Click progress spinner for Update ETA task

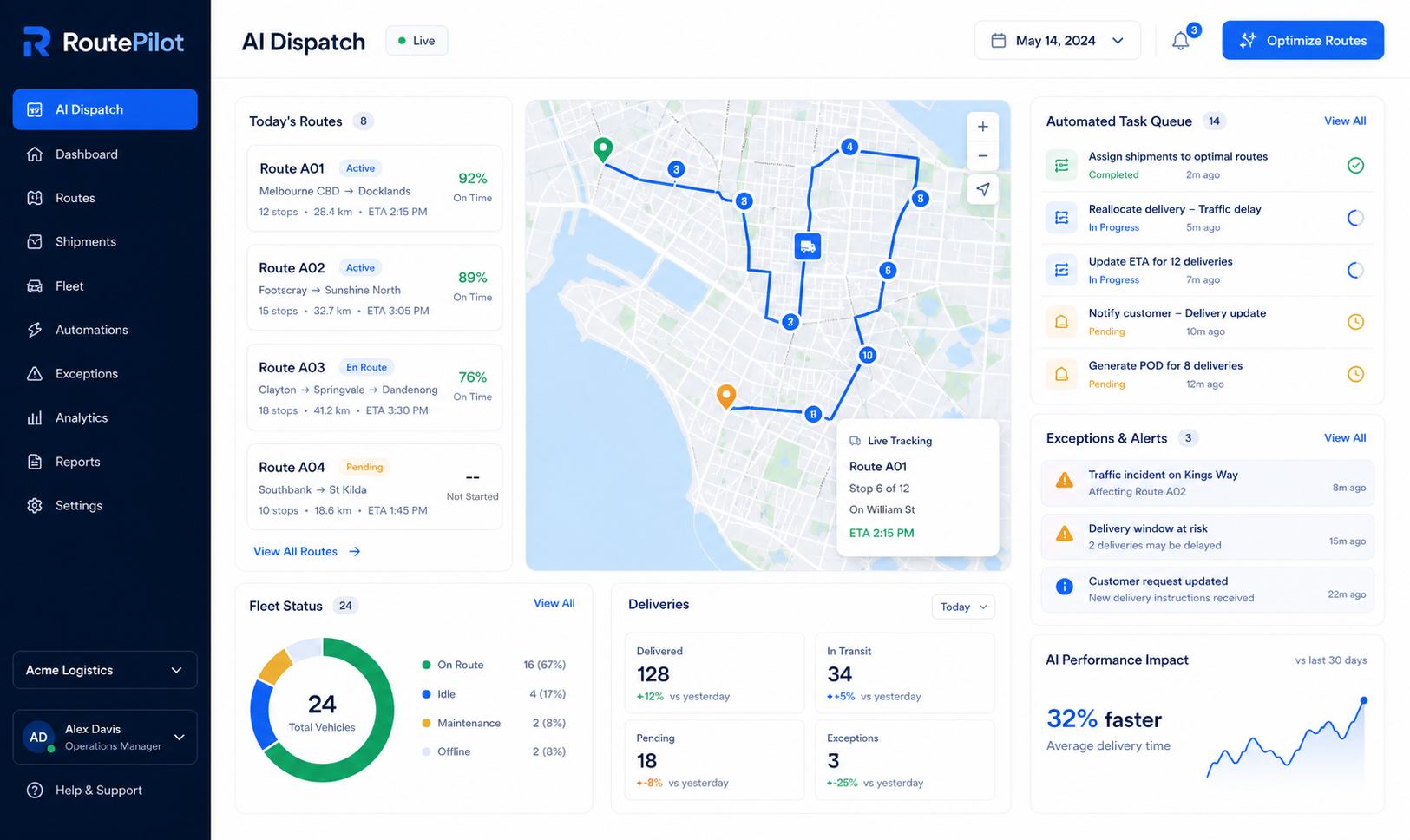pyautogui.click(x=1355, y=270)
